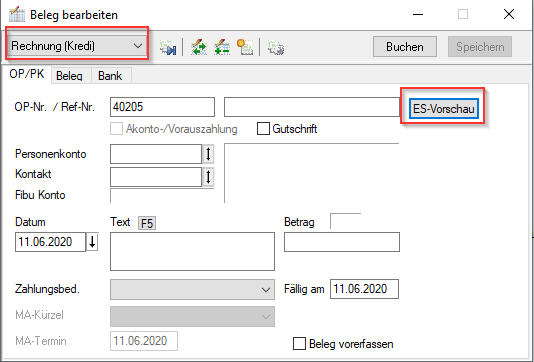The width and height of the screenshot is (534, 362).
Task: Click the pencil with green arrows icon
Action: click(x=199, y=47)
